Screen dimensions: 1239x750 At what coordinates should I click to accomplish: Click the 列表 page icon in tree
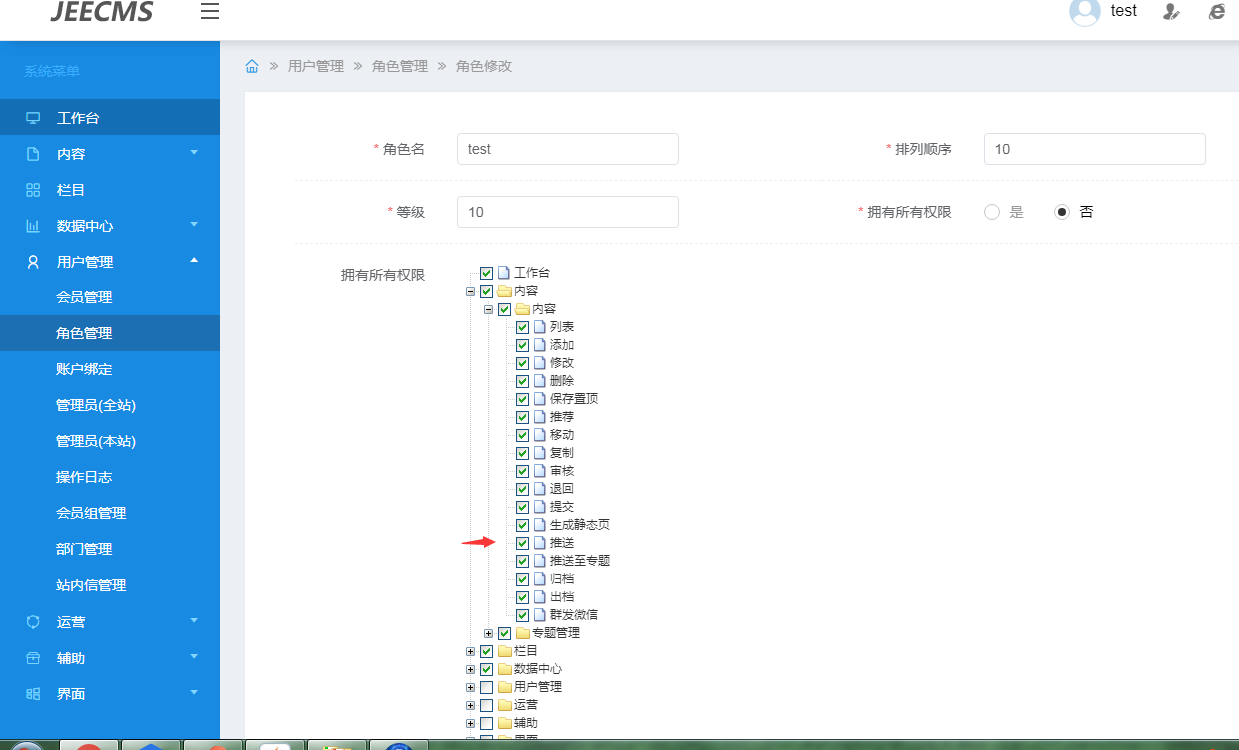[540, 327]
